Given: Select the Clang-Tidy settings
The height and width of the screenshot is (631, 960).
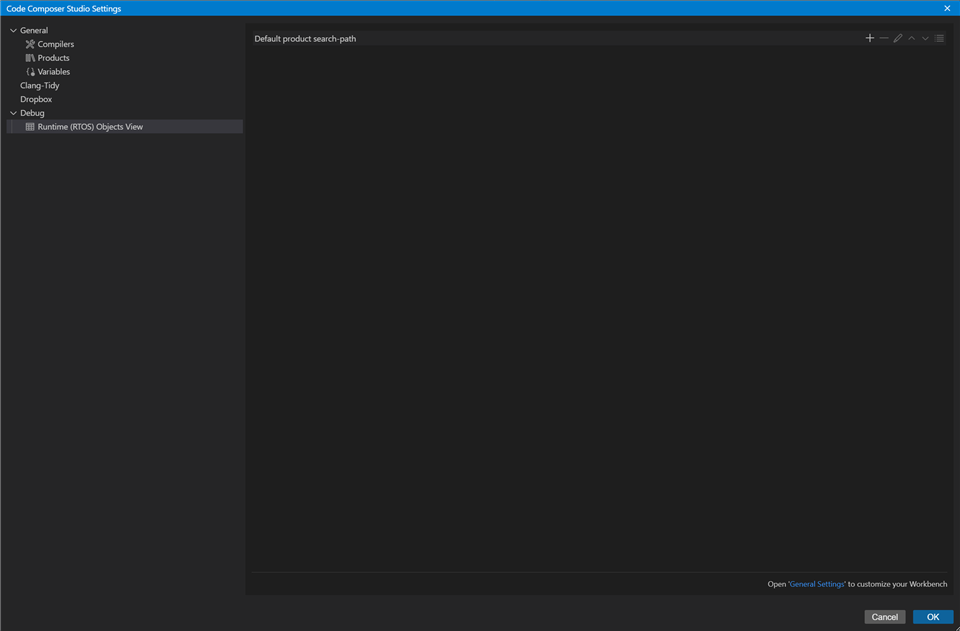Looking at the screenshot, I should tap(40, 85).
